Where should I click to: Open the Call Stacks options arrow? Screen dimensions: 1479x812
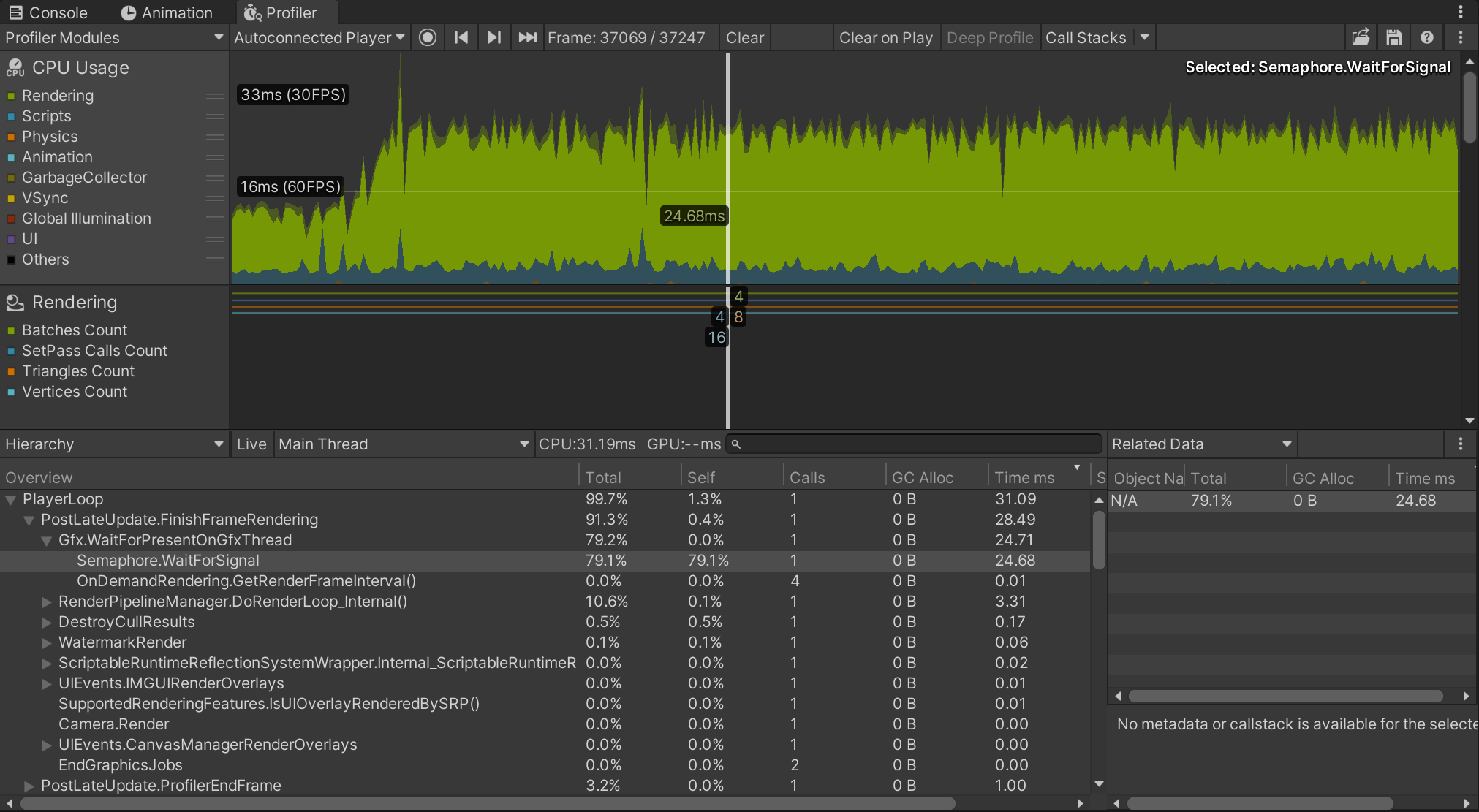(x=1145, y=37)
